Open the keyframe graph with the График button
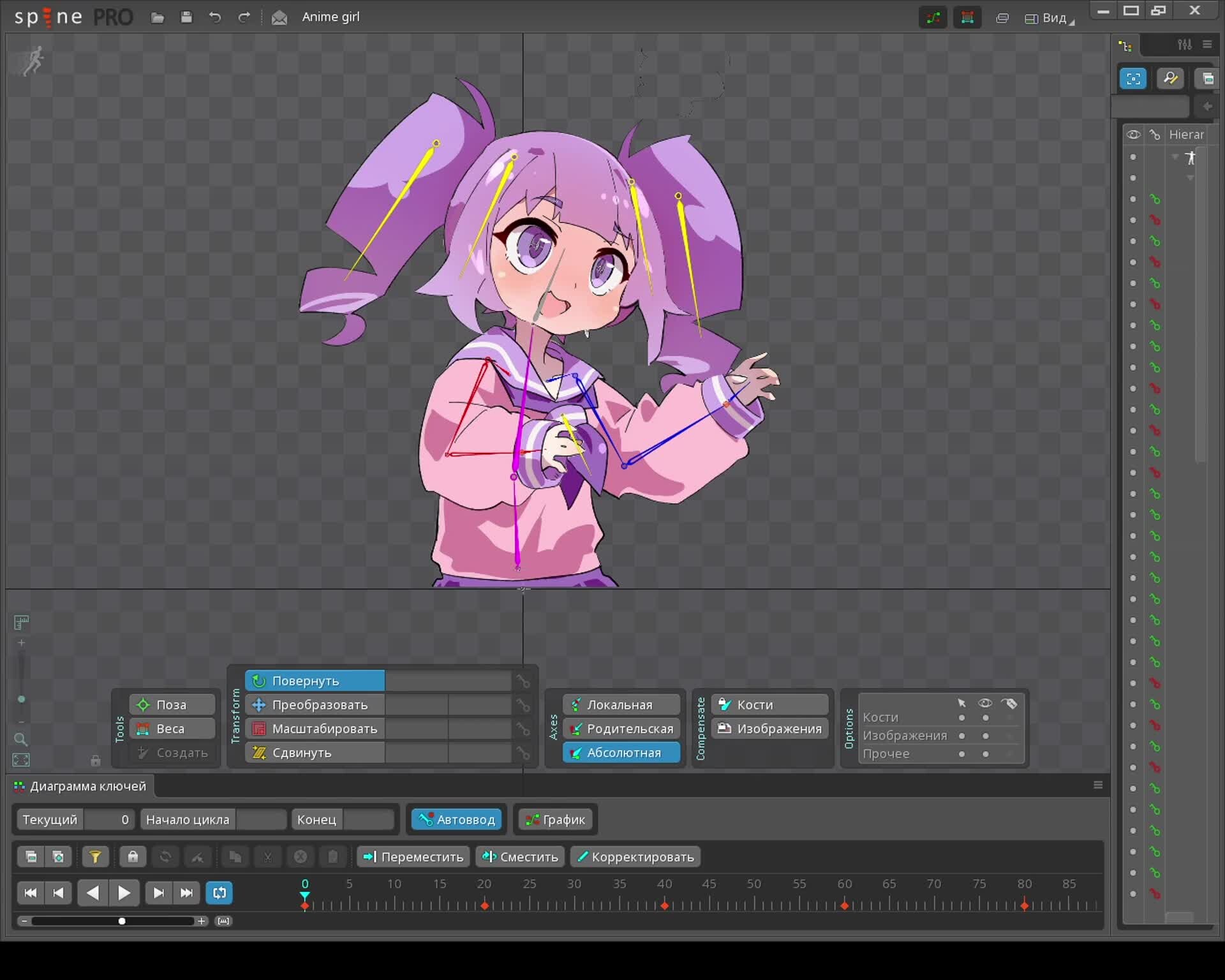 click(x=554, y=819)
